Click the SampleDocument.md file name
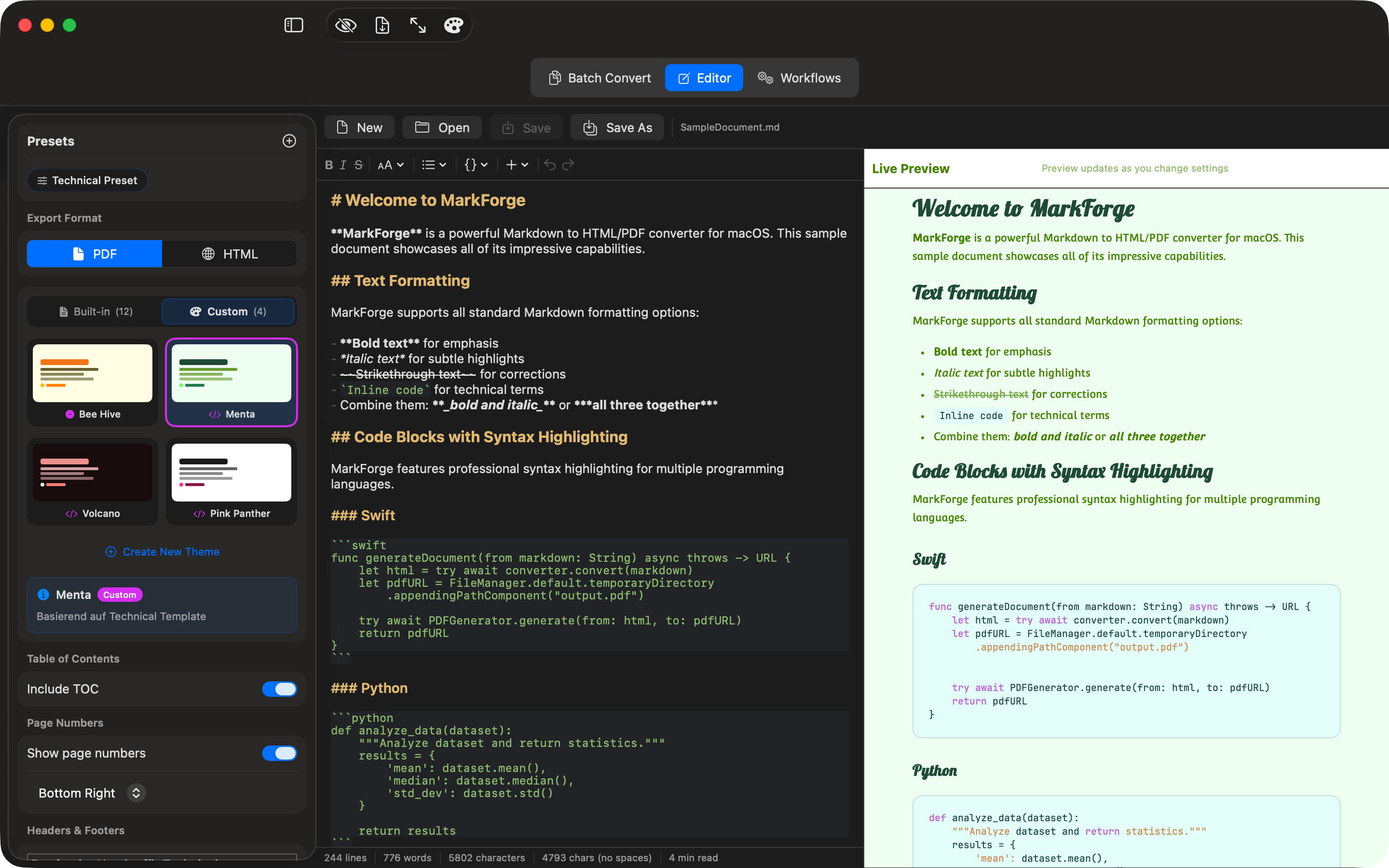Screen dimensions: 1389x868 point(730,127)
